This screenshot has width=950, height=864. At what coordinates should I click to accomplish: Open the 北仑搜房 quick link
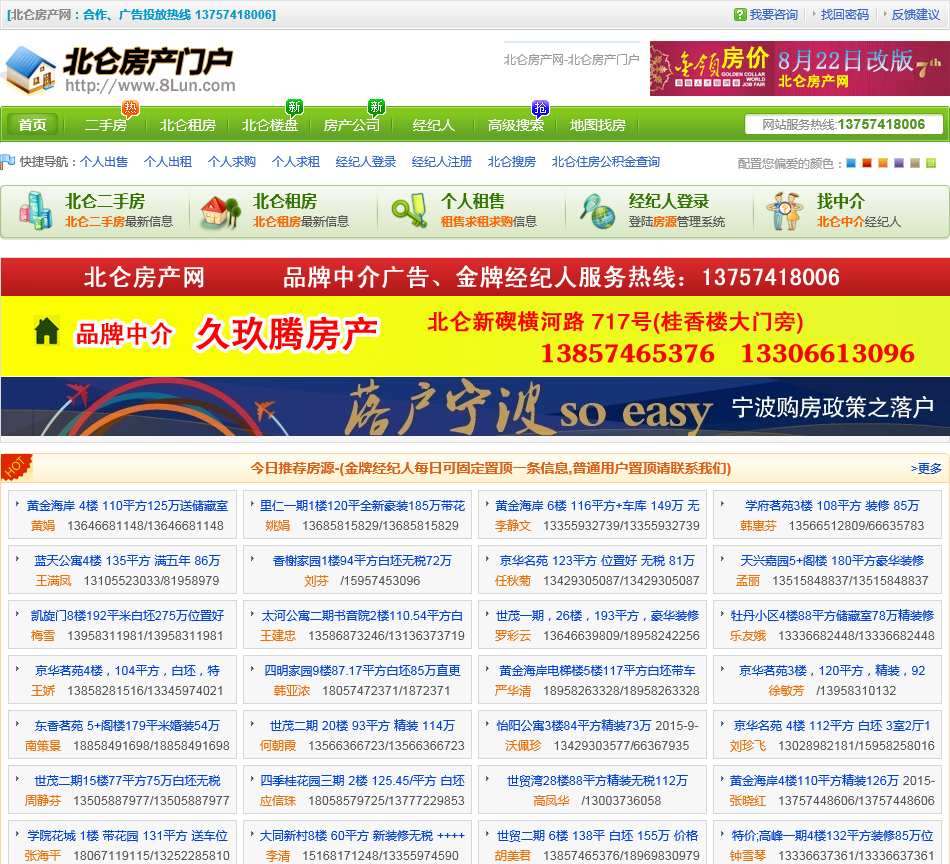click(x=512, y=162)
